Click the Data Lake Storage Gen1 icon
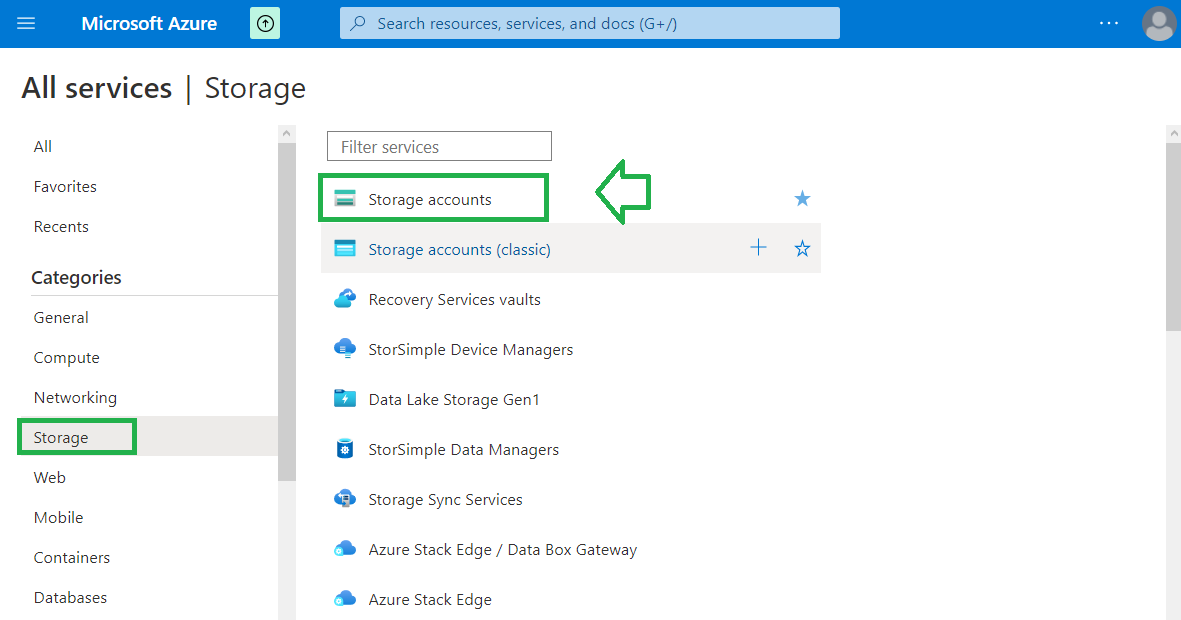Viewport: 1181px width, 620px height. [x=345, y=399]
